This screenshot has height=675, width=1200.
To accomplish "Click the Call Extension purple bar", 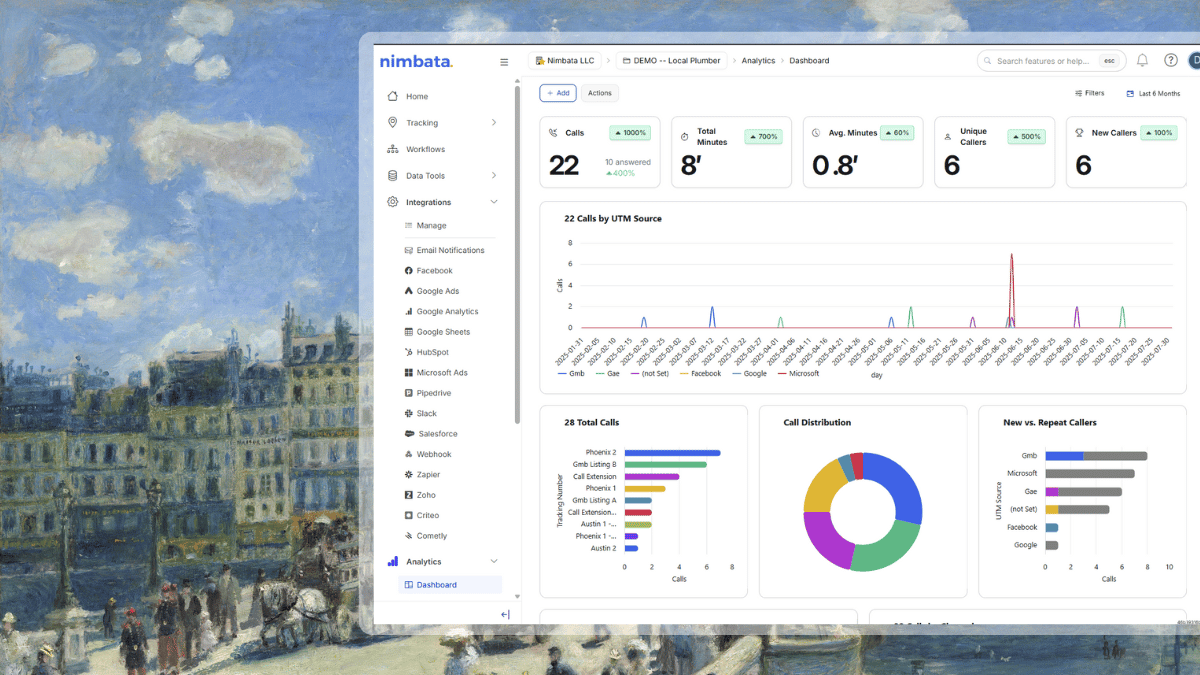I will pyautogui.click(x=652, y=476).
